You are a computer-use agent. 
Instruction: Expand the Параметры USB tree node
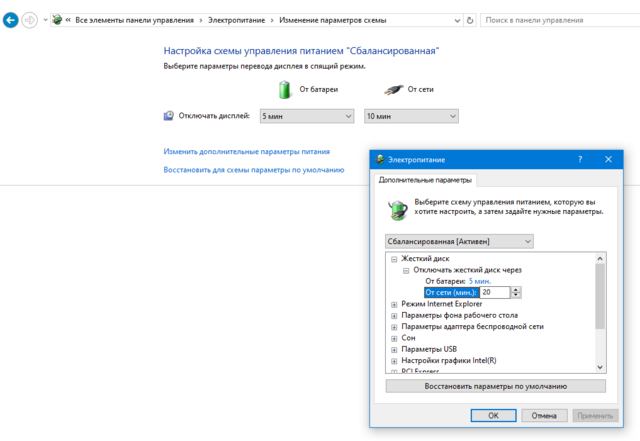pos(395,349)
